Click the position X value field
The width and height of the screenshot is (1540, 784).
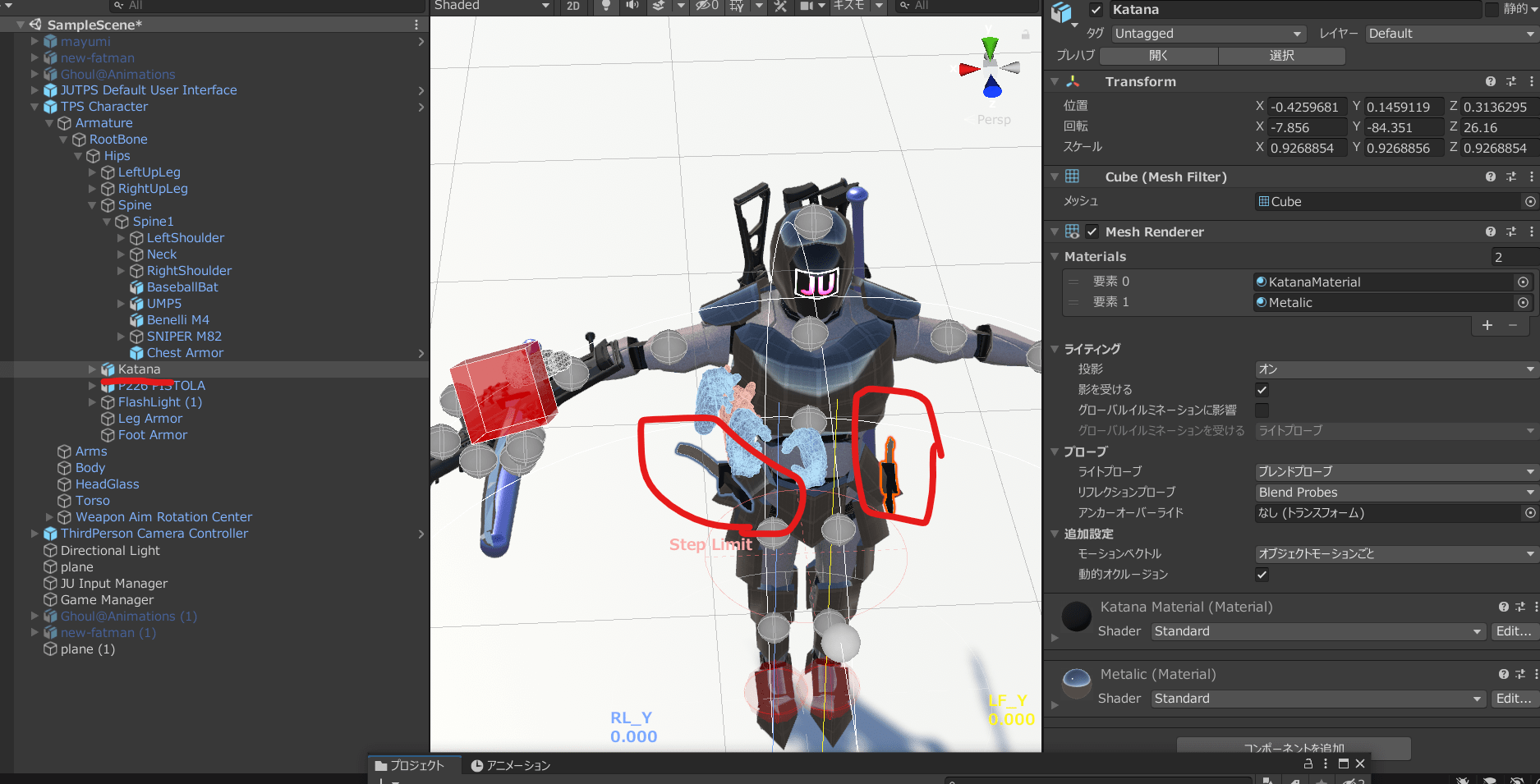[1306, 107]
